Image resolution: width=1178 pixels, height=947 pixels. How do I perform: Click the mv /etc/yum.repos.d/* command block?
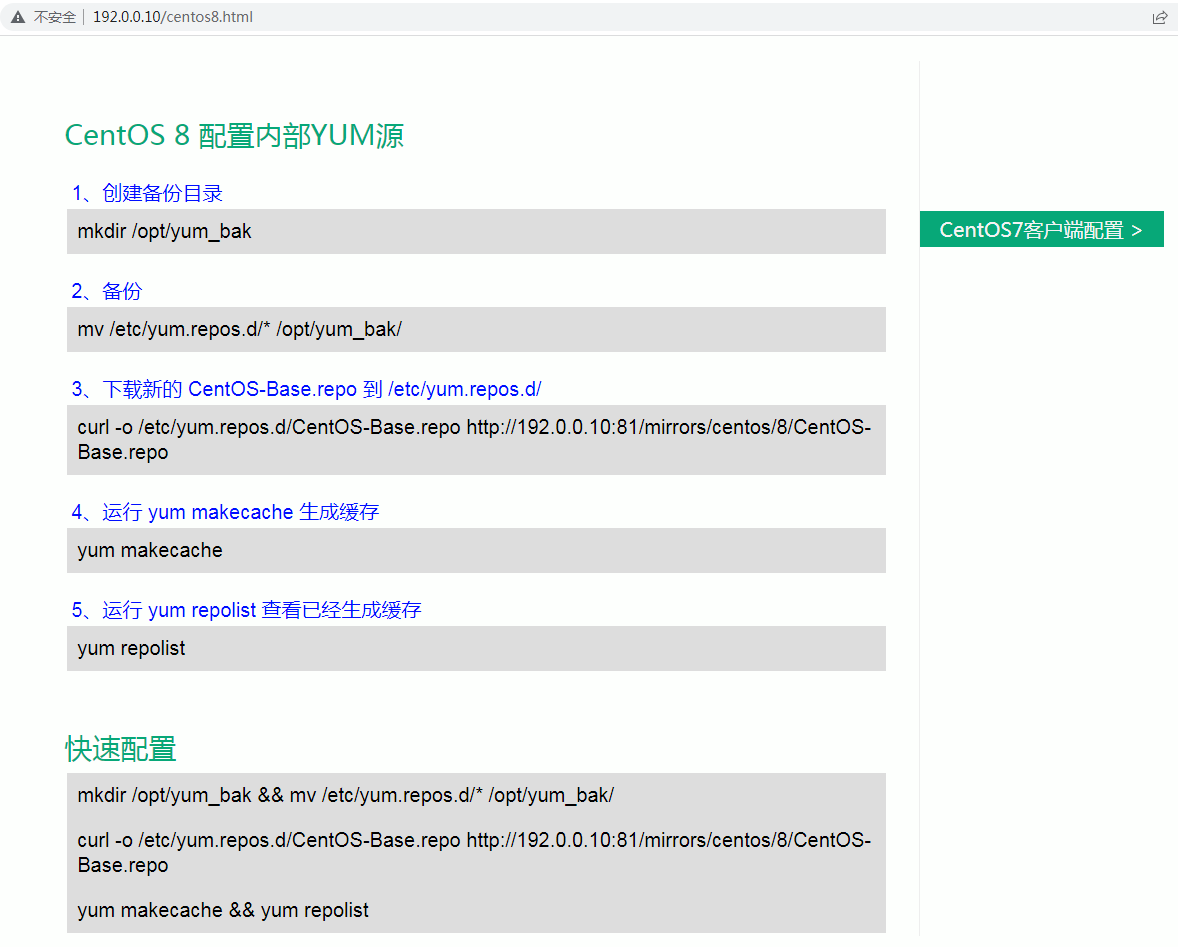pos(476,329)
